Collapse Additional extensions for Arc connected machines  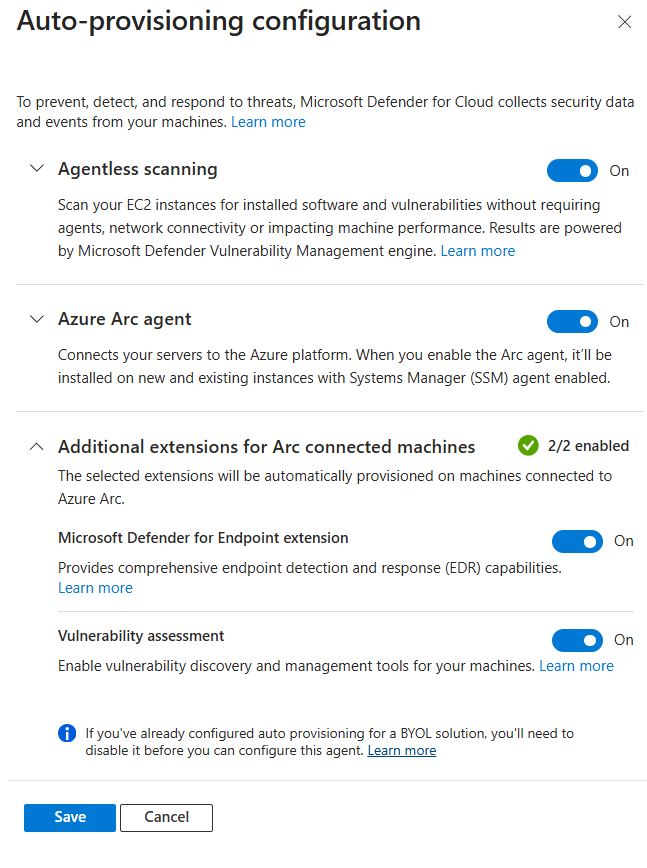(x=37, y=446)
